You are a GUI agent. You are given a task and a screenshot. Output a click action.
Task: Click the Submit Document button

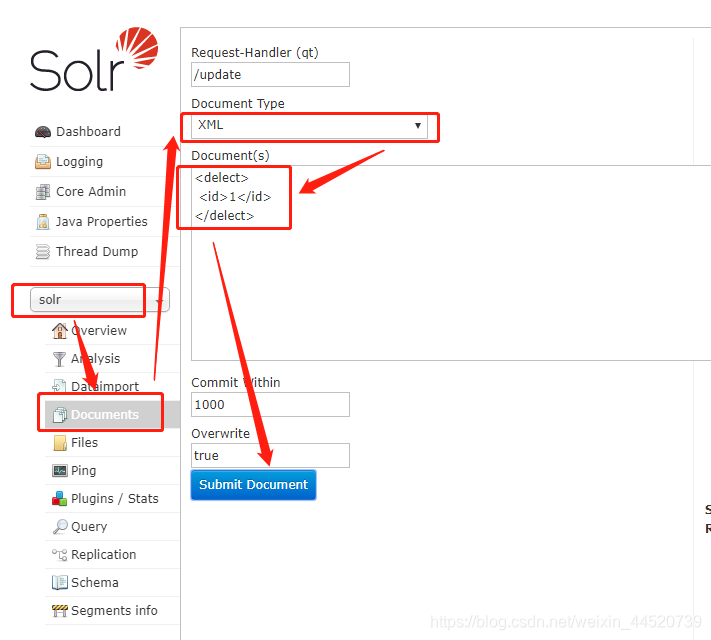(253, 485)
